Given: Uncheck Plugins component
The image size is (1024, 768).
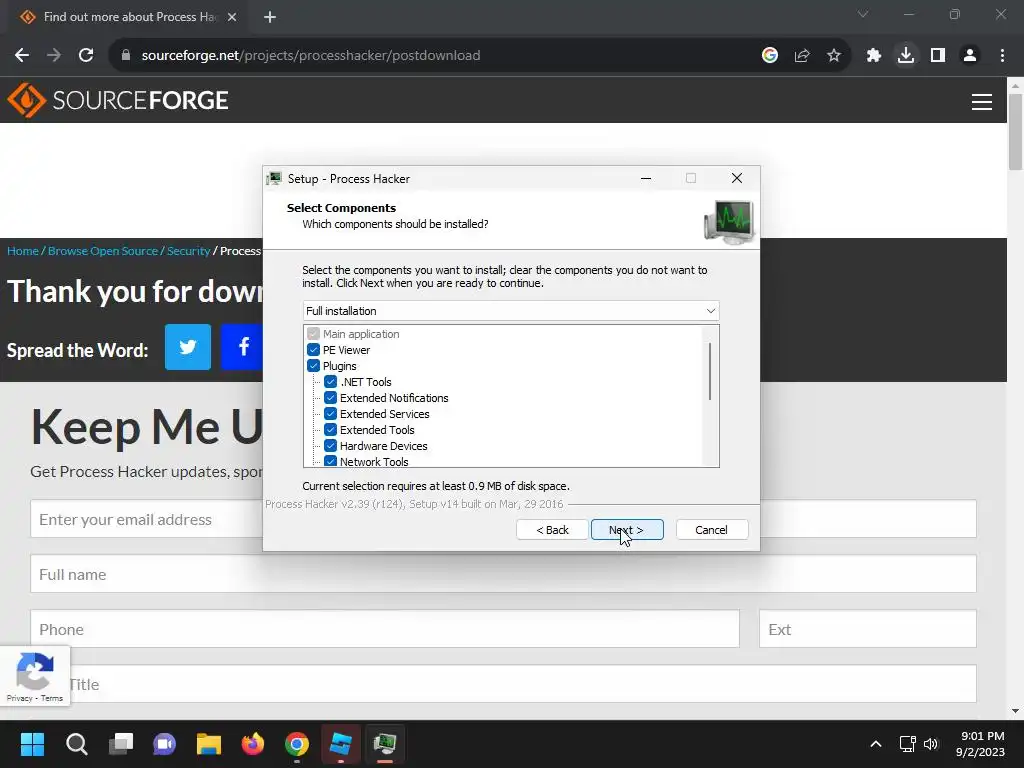Looking at the screenshot, I should point(313,366).
